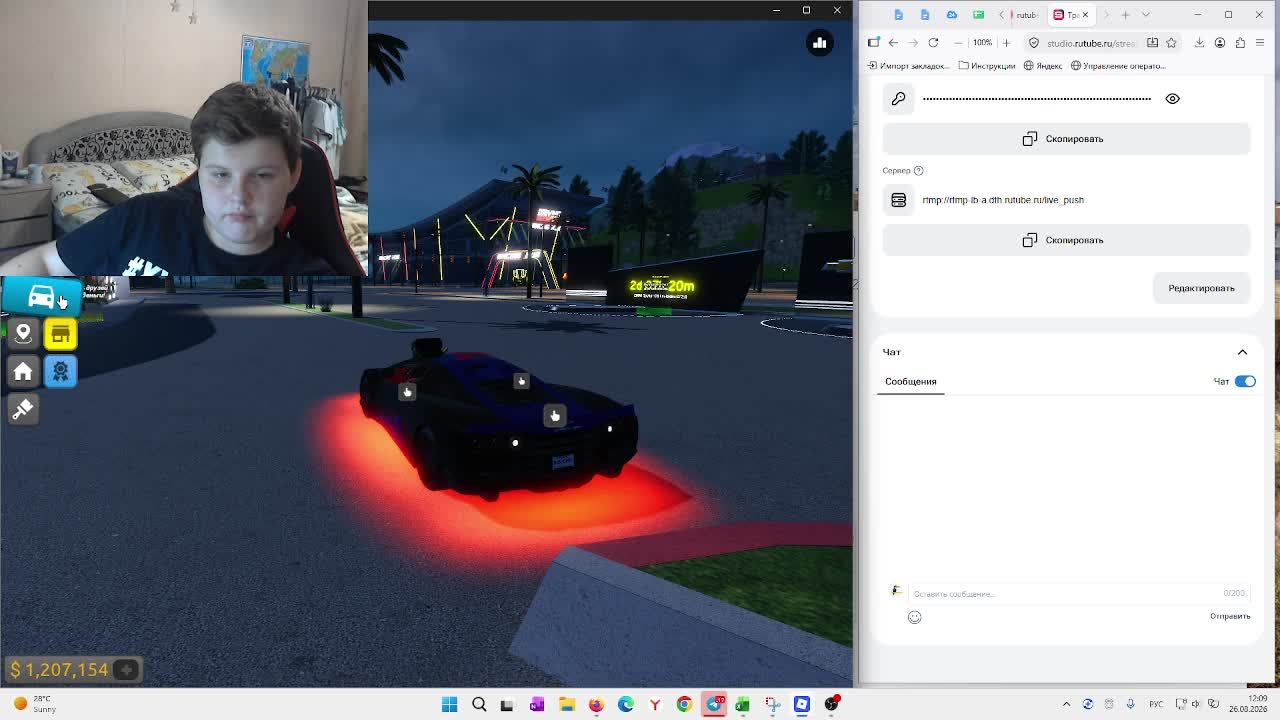The width and height of the screenshot is (1280, 720).
Task: Bookmark this page with the star icon
Action: (1171, 43)
